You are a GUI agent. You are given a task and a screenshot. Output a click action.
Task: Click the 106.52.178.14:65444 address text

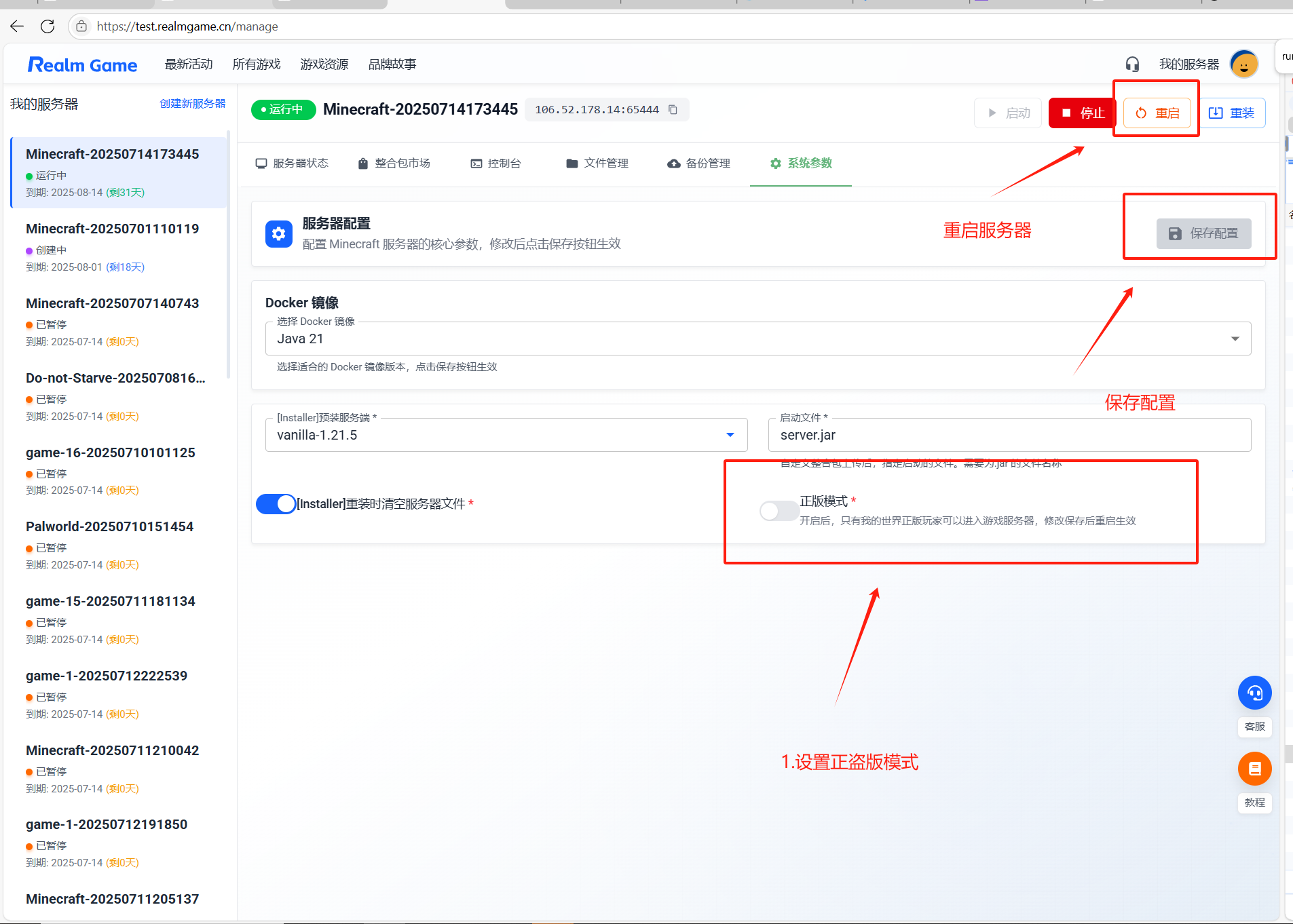[597, 110]
